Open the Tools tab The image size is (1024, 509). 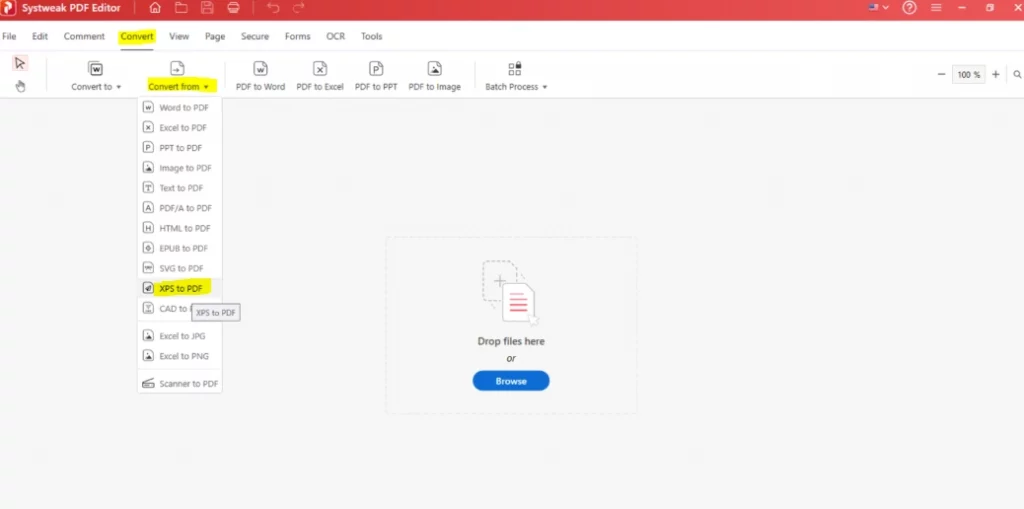372,37
